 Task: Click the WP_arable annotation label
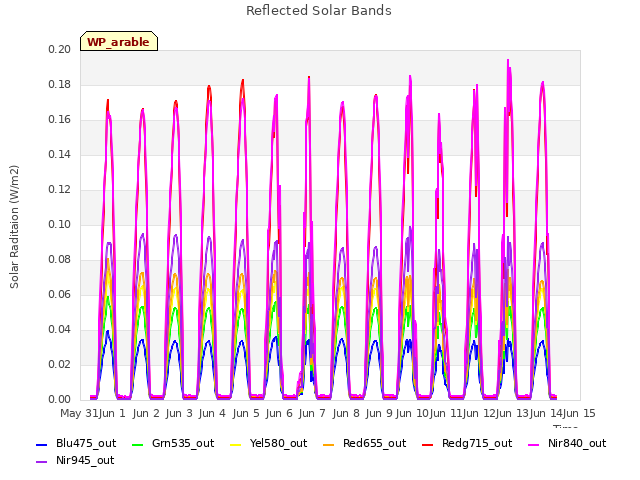pyautogui.click(x=119, y=42)
